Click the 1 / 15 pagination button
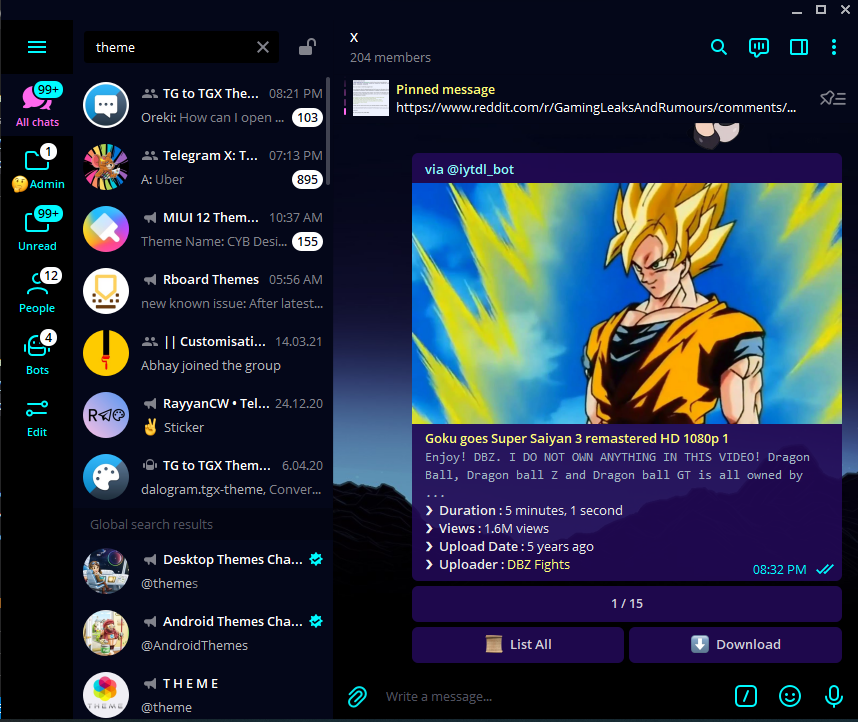The image size is (858, 722). 627,604
